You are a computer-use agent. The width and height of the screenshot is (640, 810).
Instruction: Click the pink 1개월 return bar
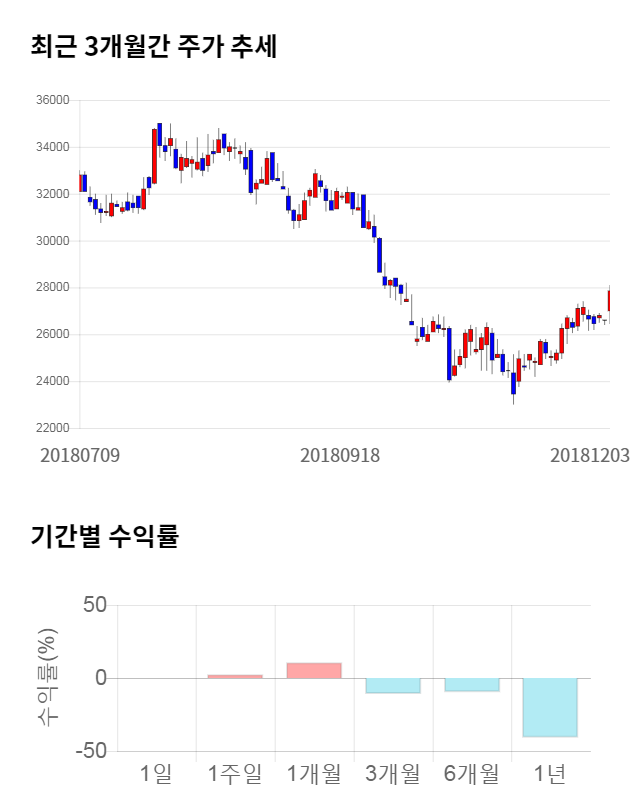tap(314, 670)
